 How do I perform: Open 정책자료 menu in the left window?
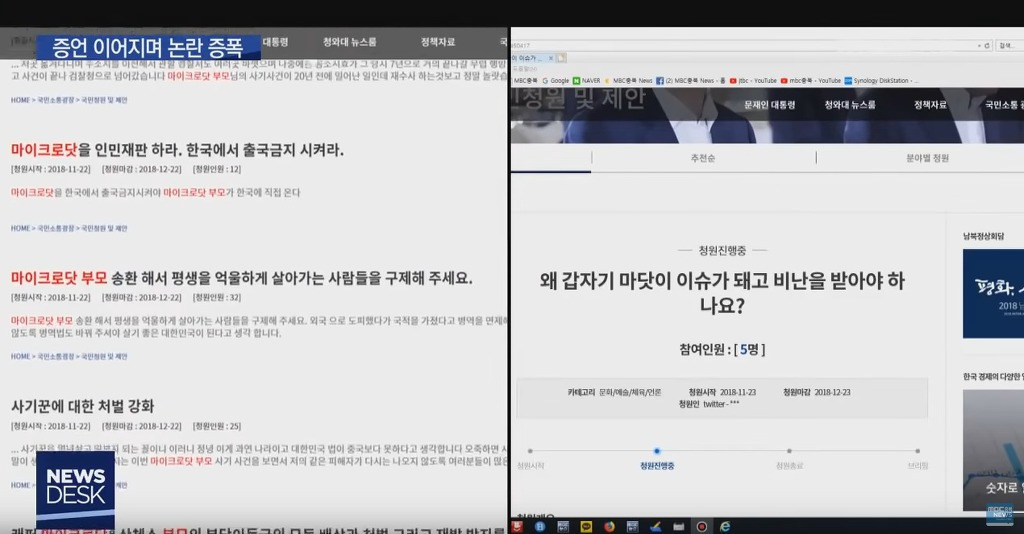coord(438,42)
